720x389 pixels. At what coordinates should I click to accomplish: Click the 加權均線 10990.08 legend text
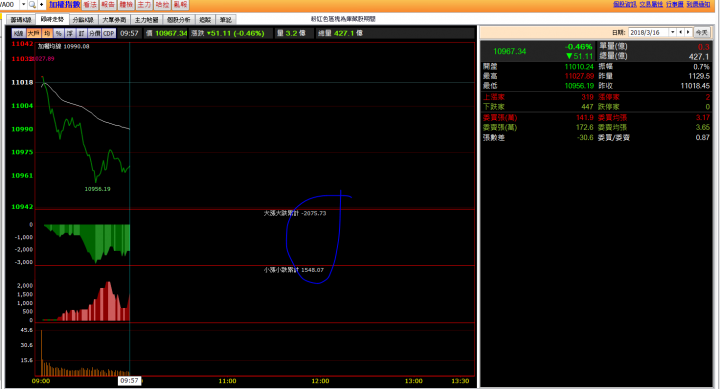(63, 46)
